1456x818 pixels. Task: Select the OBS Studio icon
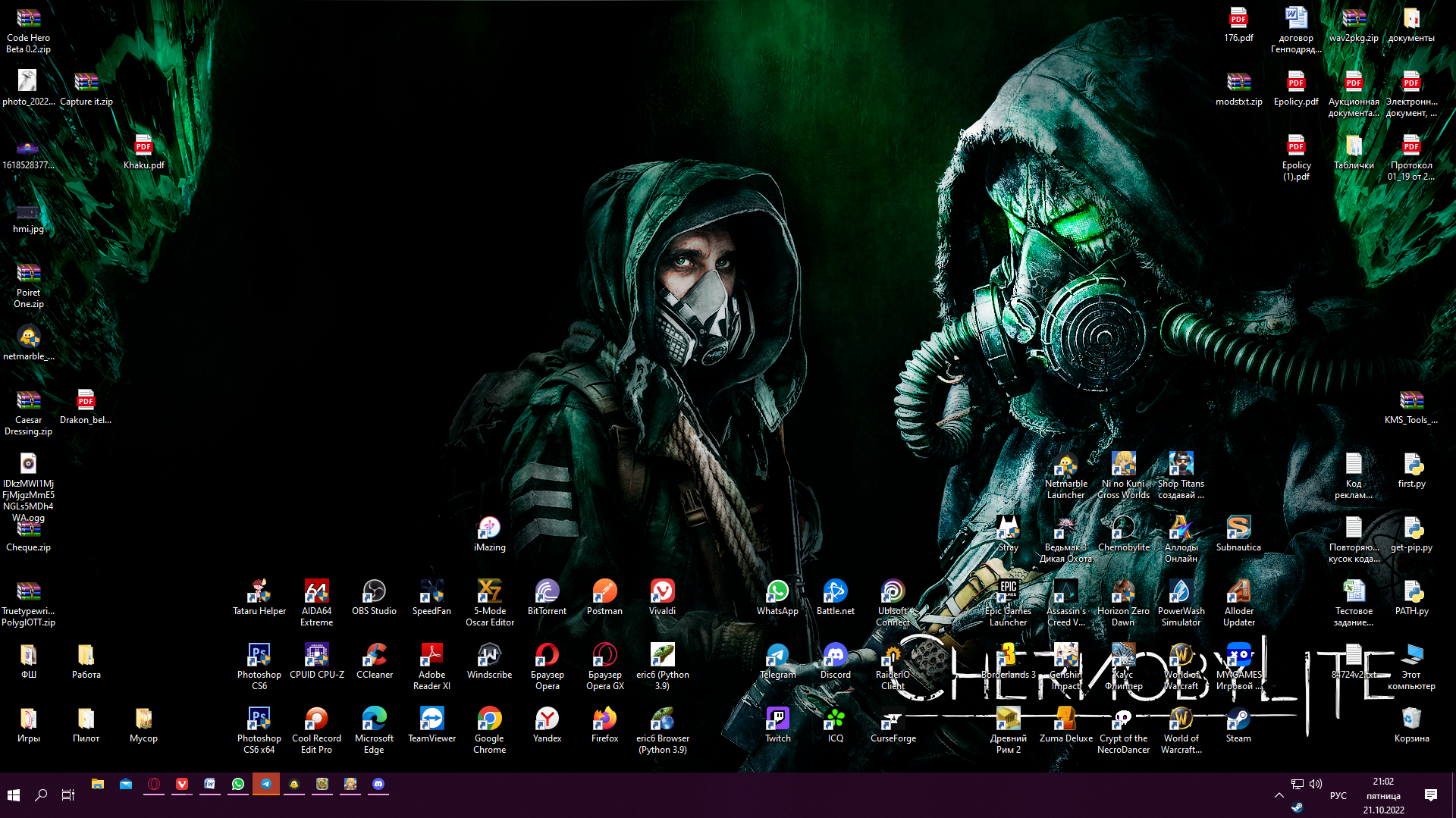tap(374, 597)
